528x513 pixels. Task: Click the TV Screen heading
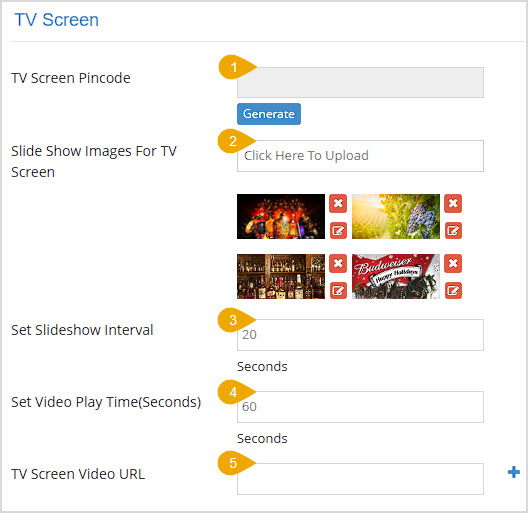tap(57, 20)
